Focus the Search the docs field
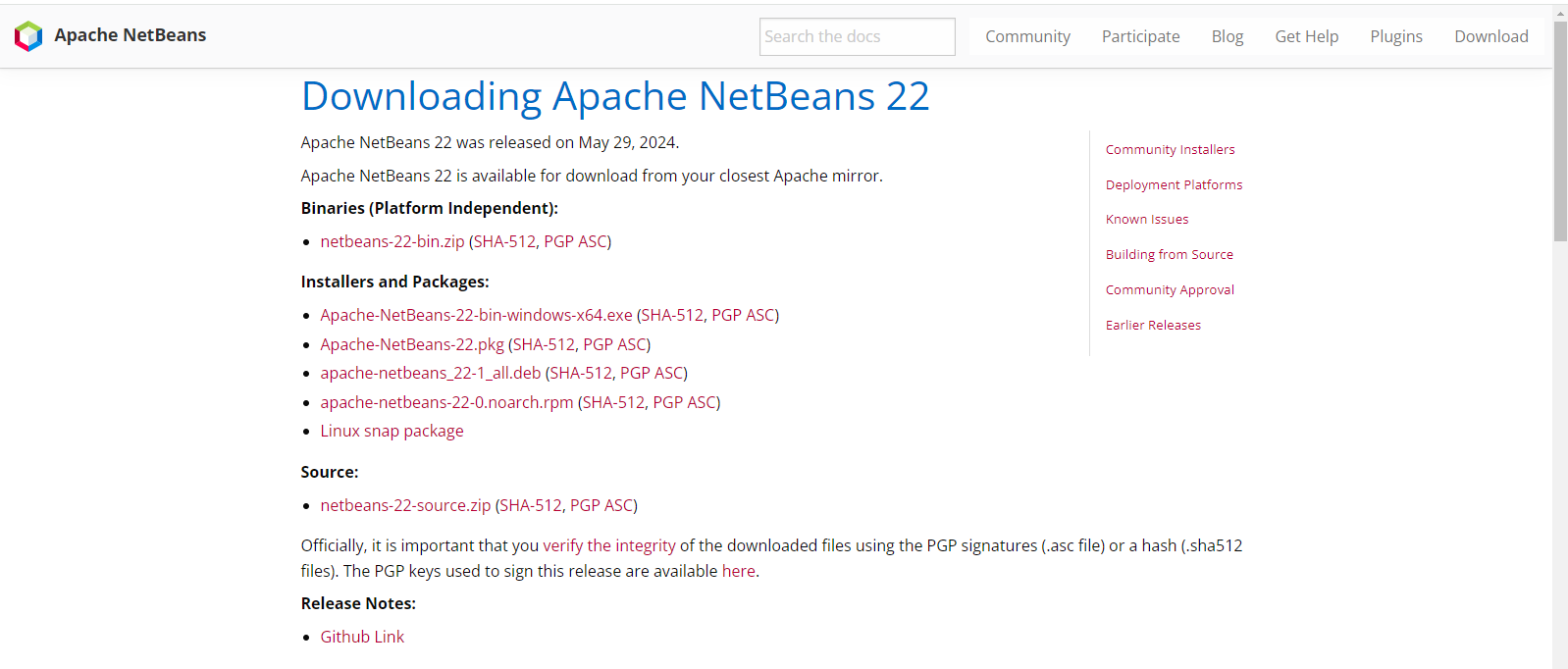 [x=857, y=36]
